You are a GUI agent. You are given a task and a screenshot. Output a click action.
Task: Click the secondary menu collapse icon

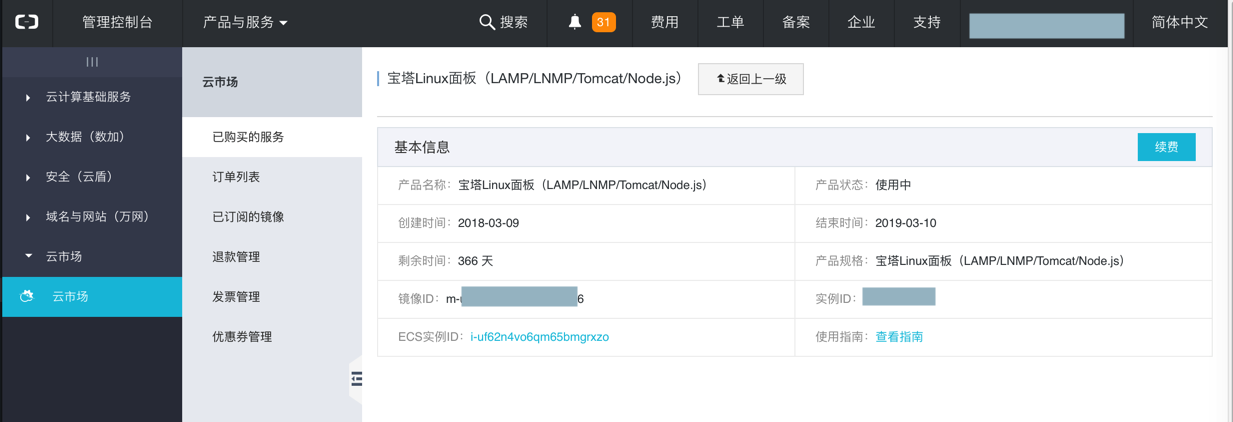click(356, 379)
